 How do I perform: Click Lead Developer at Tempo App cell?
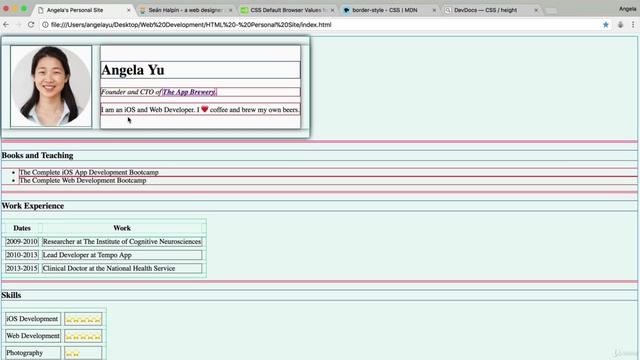click(122, 255)
